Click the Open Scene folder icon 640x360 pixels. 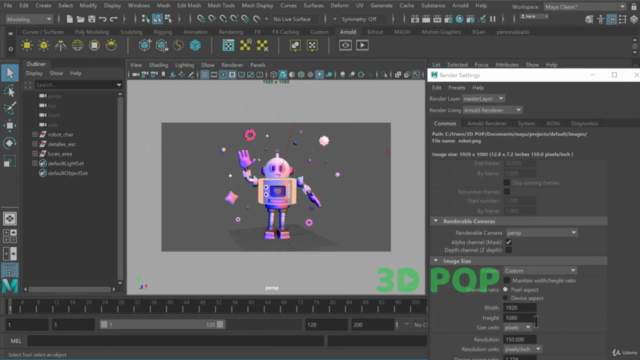80,19
